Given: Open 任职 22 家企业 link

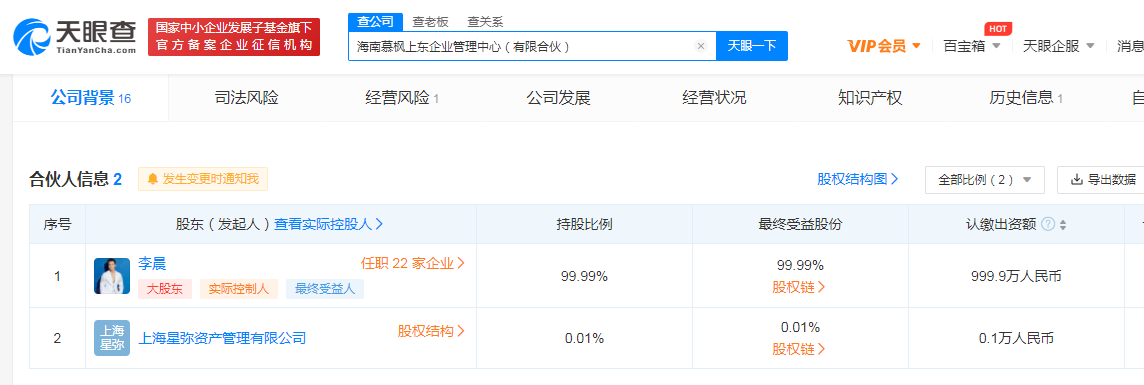Looking at the screenshot, I should point(413,263).
